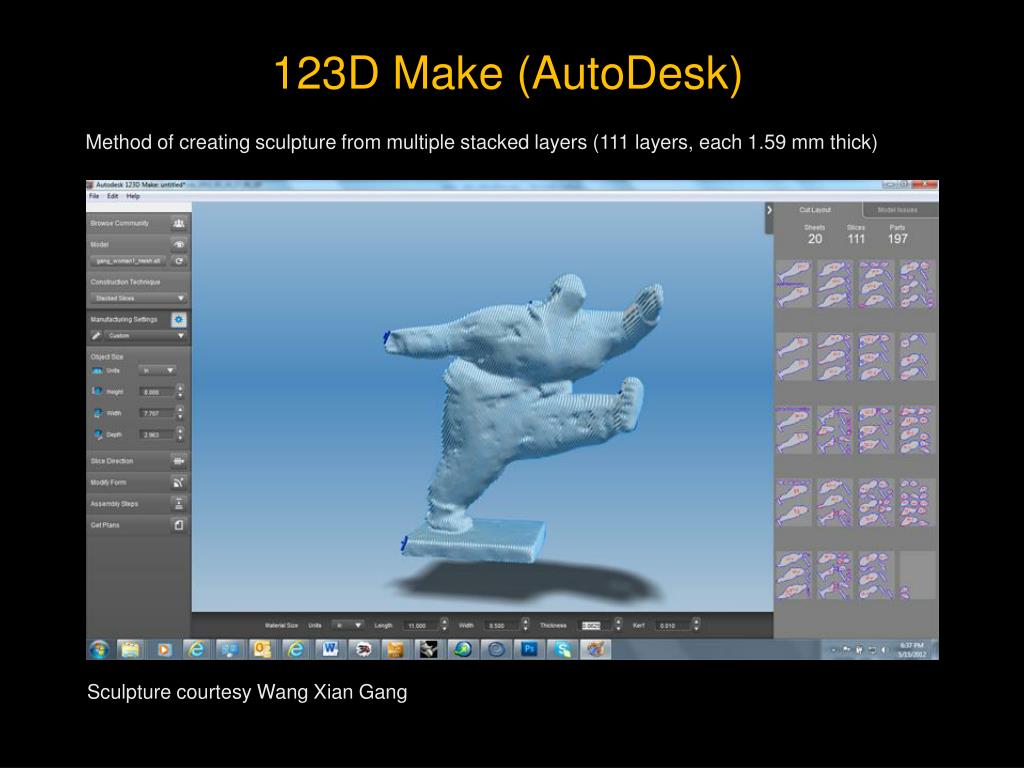1024x768 pixels.
Task: Open the File menu
Action: coord(94,196)
